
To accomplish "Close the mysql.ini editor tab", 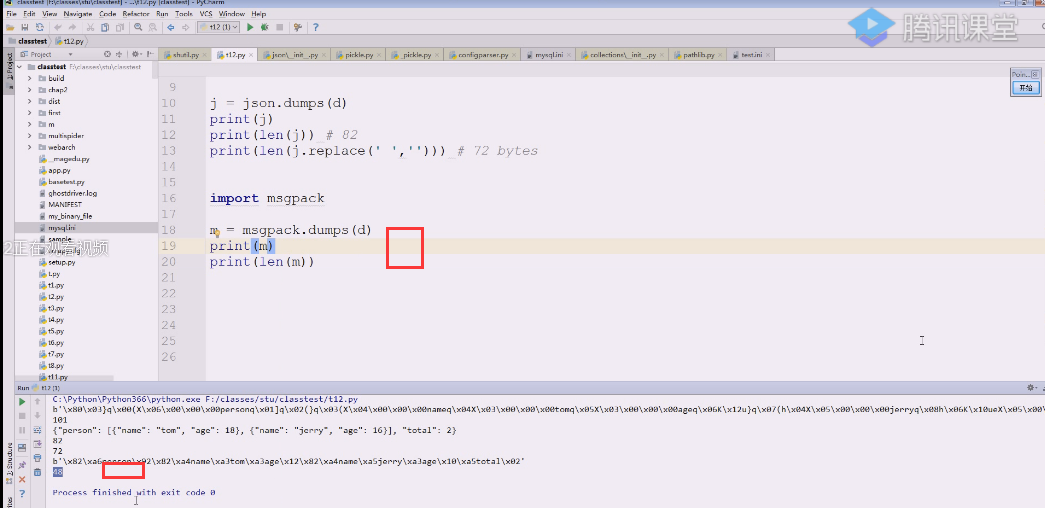I will tap(568, 55).
